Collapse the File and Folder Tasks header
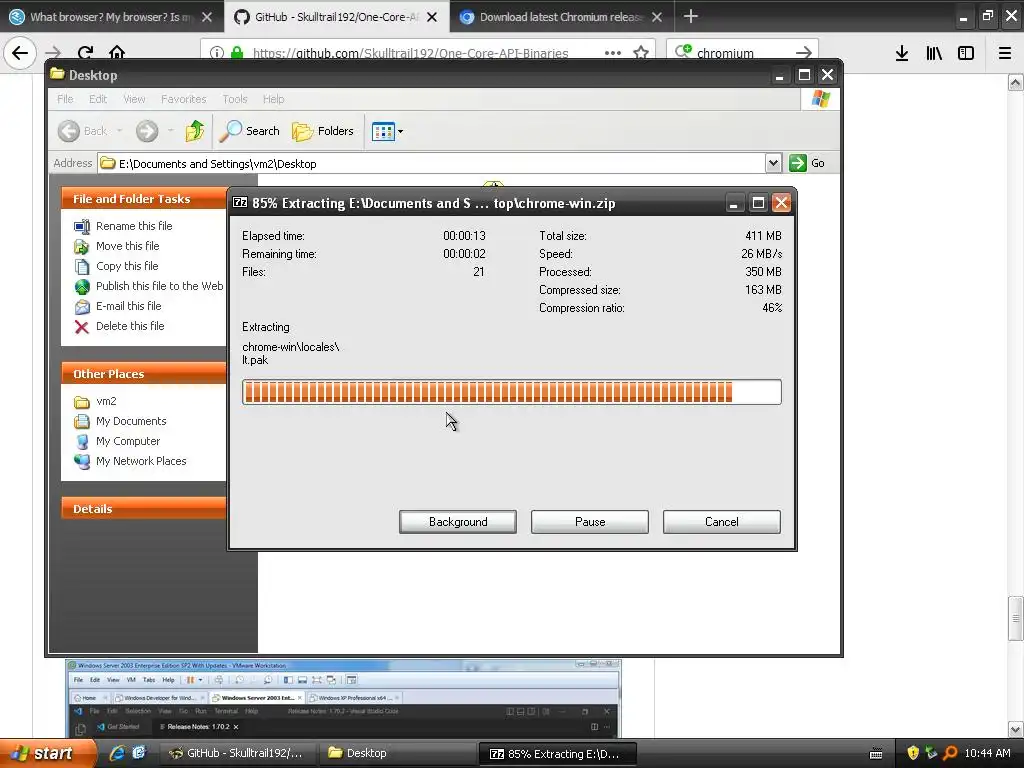This screenshot has width=1024, height=768. click(144, 199)
